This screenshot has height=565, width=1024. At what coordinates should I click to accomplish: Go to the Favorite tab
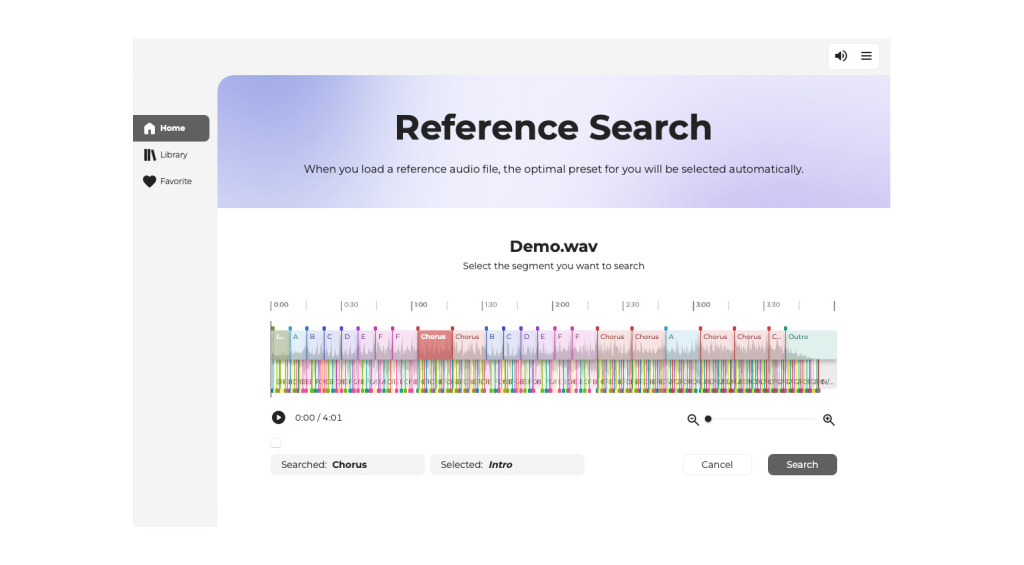pyautogui.click(x=175, y=182)
